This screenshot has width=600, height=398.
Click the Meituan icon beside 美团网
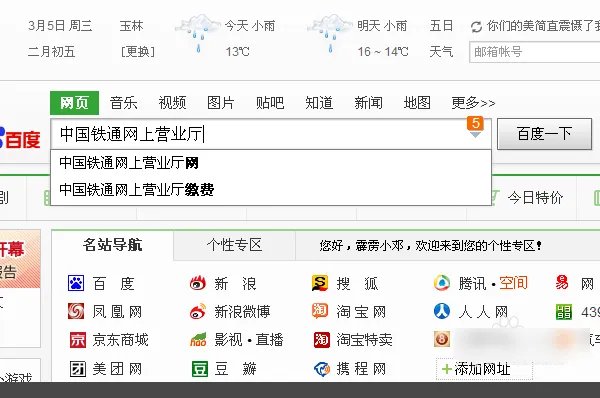click(x=78, y=369)
